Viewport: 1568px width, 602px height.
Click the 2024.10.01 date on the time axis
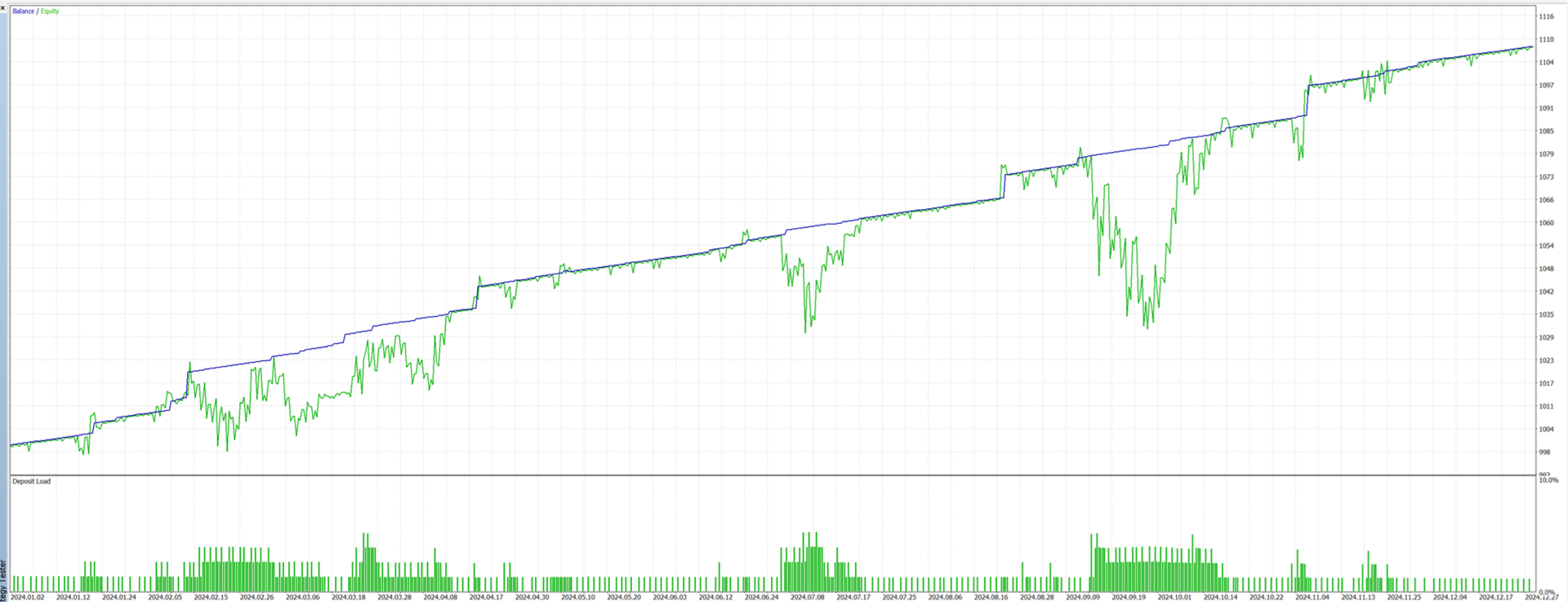[x=1175, y=597]
